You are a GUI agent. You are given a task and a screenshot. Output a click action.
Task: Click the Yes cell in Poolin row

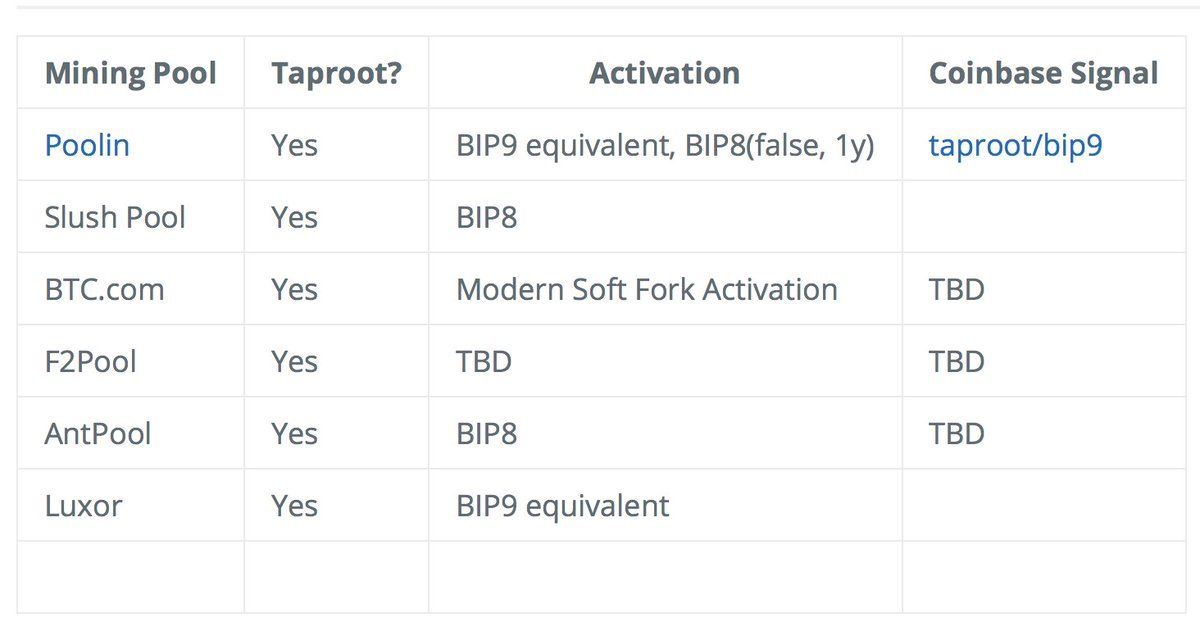pyautogui.click(x=336, y=145)
